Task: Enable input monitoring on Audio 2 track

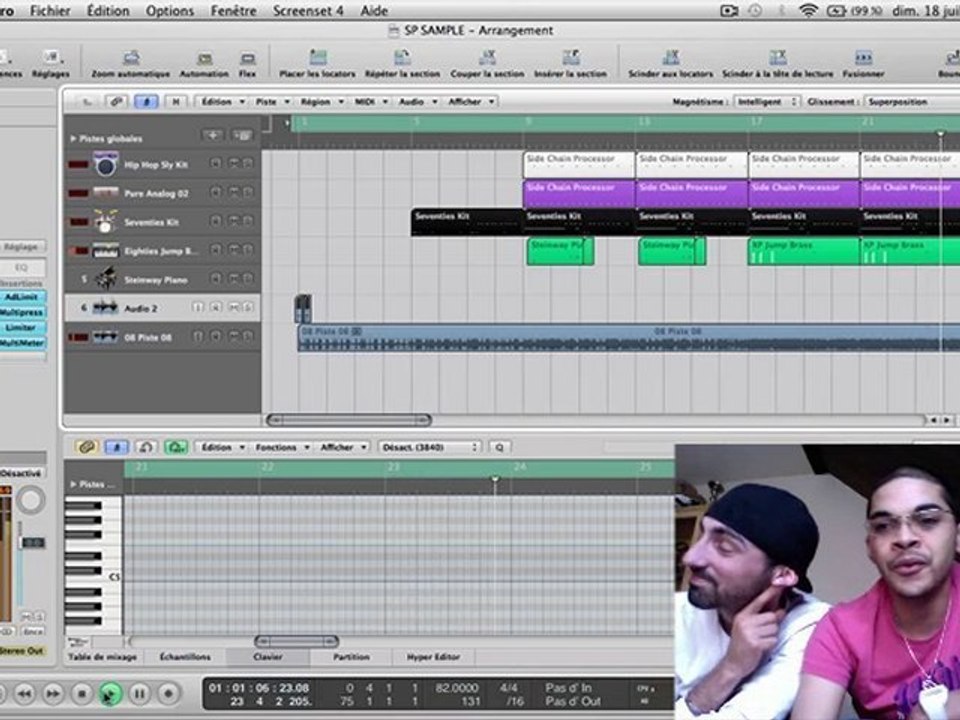Action: 198,307
